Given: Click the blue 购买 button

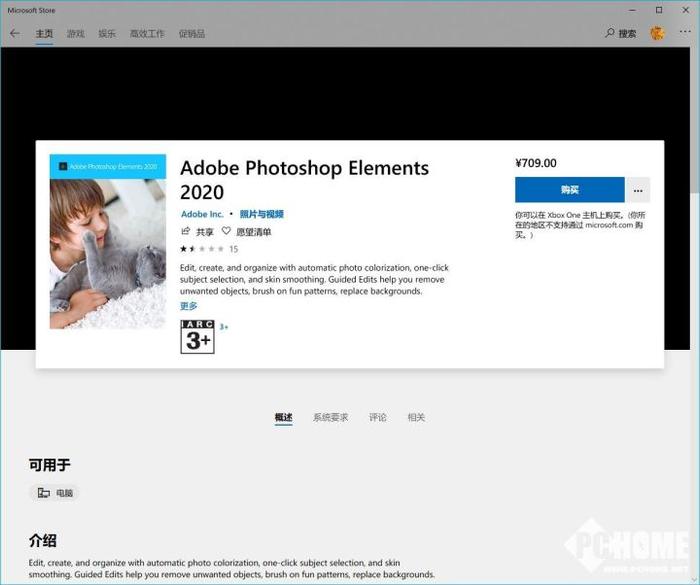Looking at the screenshot, I should point(570,190).
